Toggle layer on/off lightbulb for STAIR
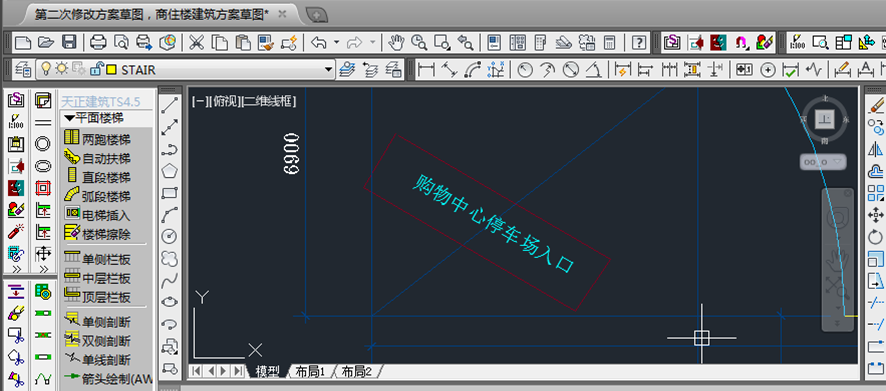 pos(46,69)
